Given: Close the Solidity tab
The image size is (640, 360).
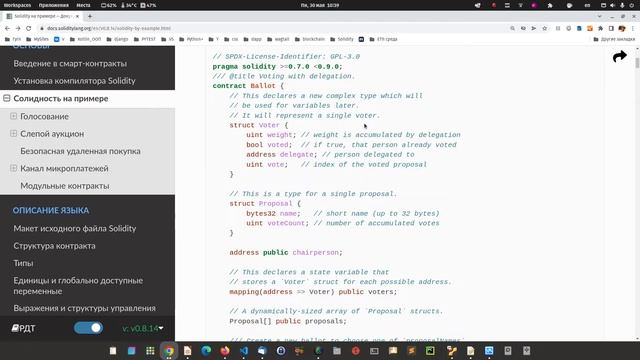Looking at the screenshot, I should (77, 16).
